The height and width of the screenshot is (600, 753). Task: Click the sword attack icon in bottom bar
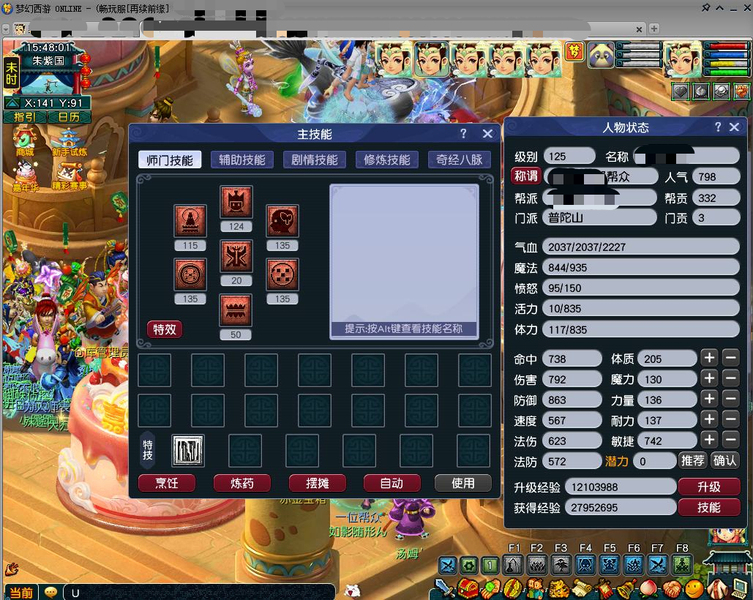point(444,588)
